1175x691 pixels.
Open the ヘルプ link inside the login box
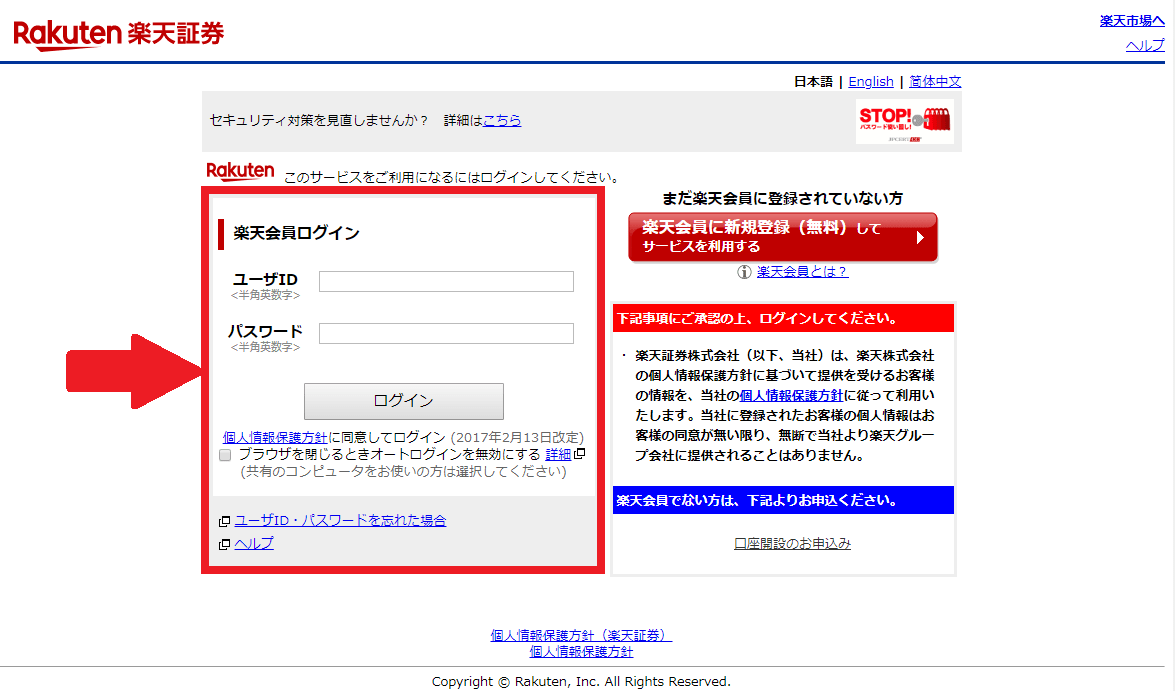tap(254, 543)
